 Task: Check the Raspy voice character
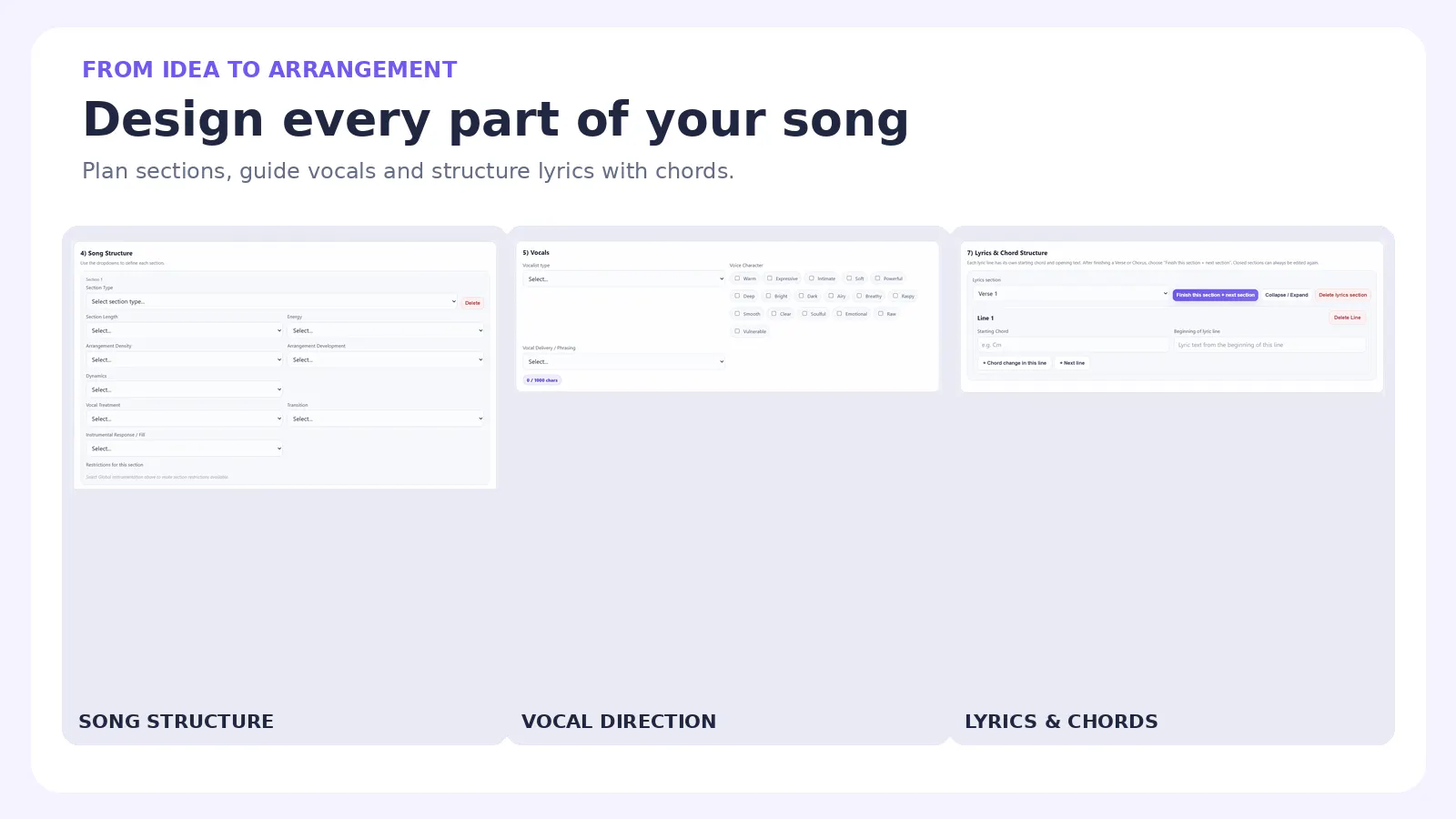895,296
